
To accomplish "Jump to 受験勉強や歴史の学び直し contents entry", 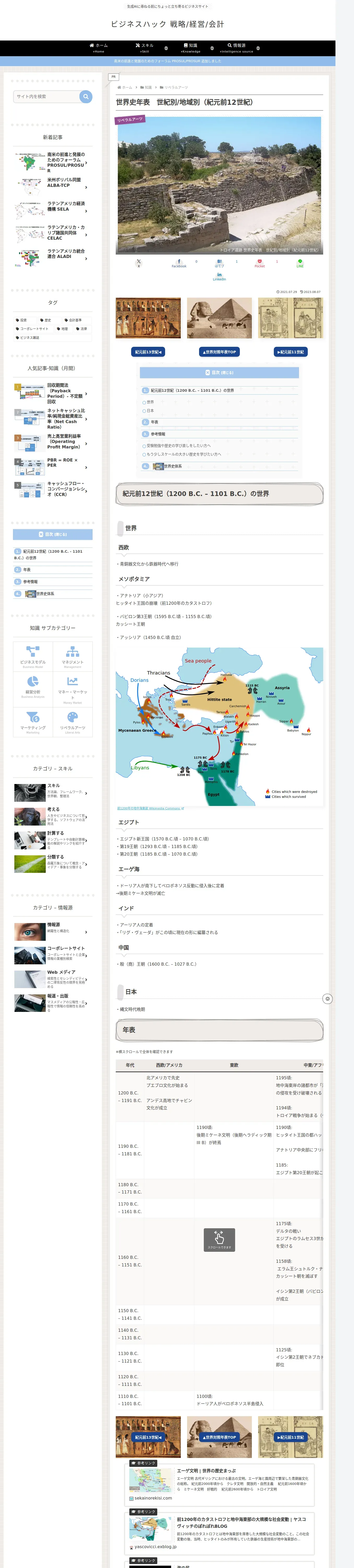I will point(179,446).
